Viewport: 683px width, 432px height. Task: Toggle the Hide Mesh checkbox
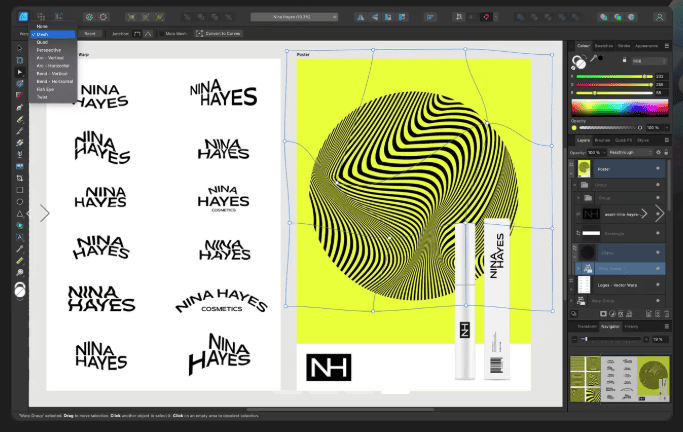162,34
